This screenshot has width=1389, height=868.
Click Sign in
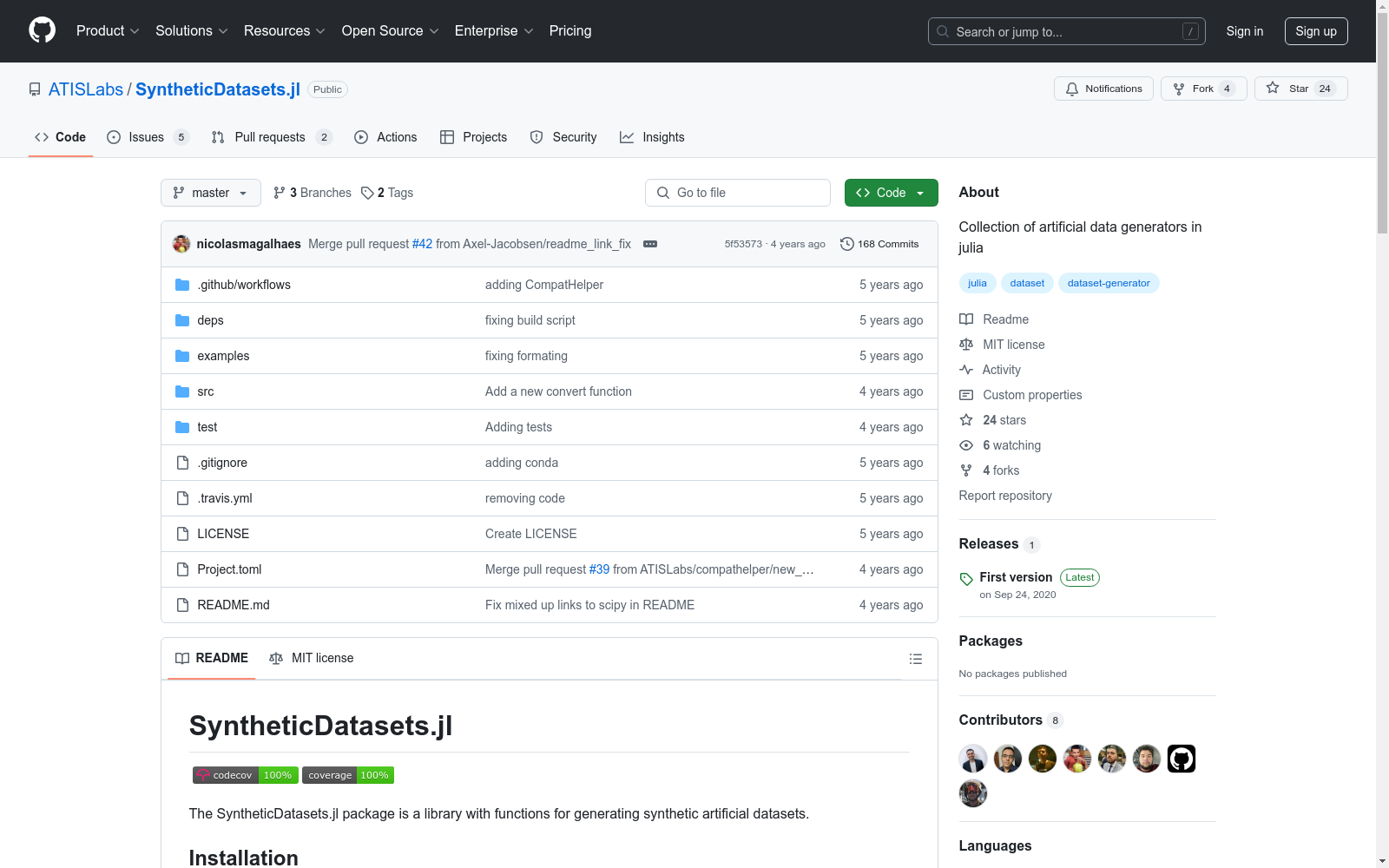1245,31
